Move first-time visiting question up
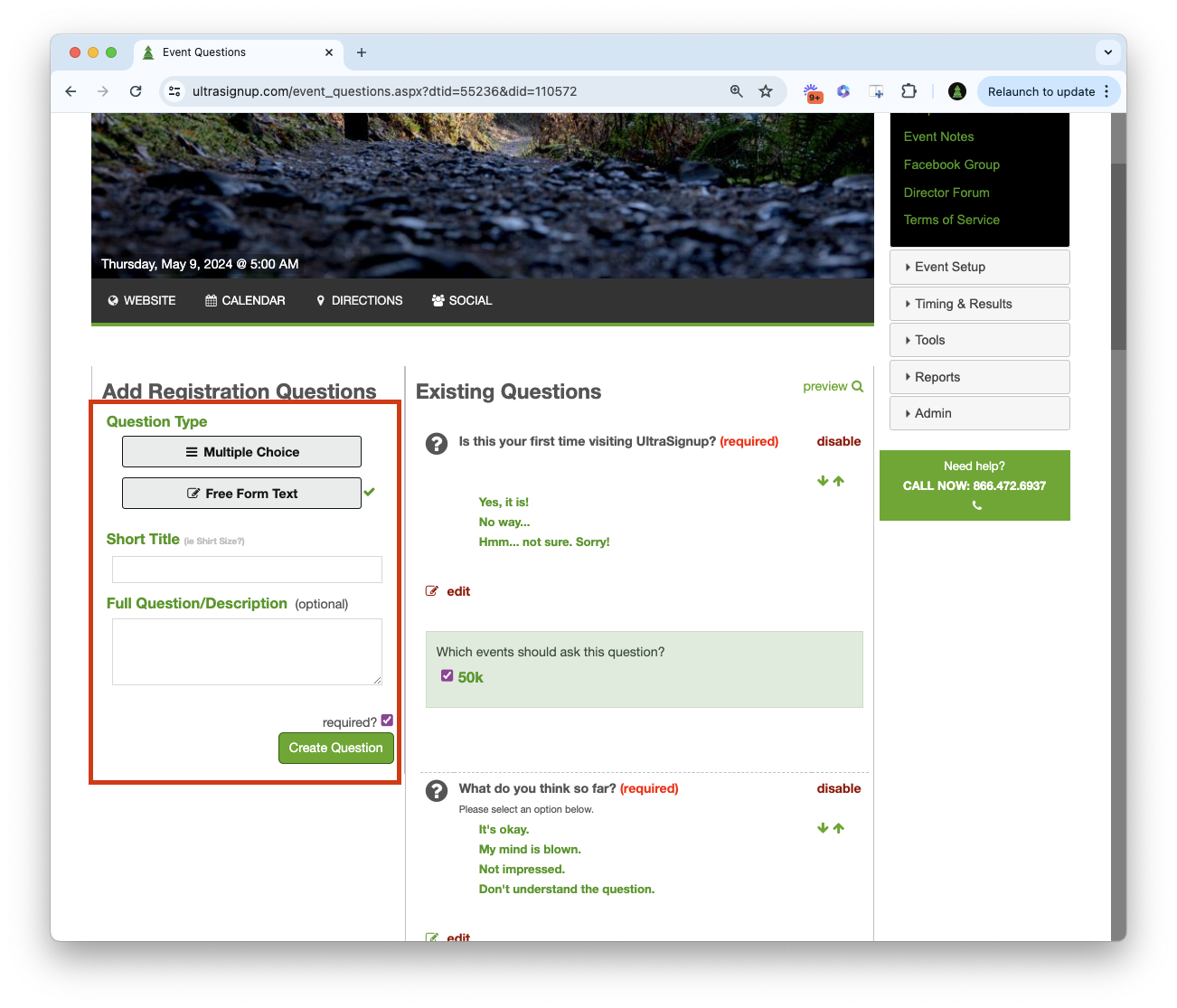The height and width of the screenshot is (1008, 1177). tap(839, 481)
